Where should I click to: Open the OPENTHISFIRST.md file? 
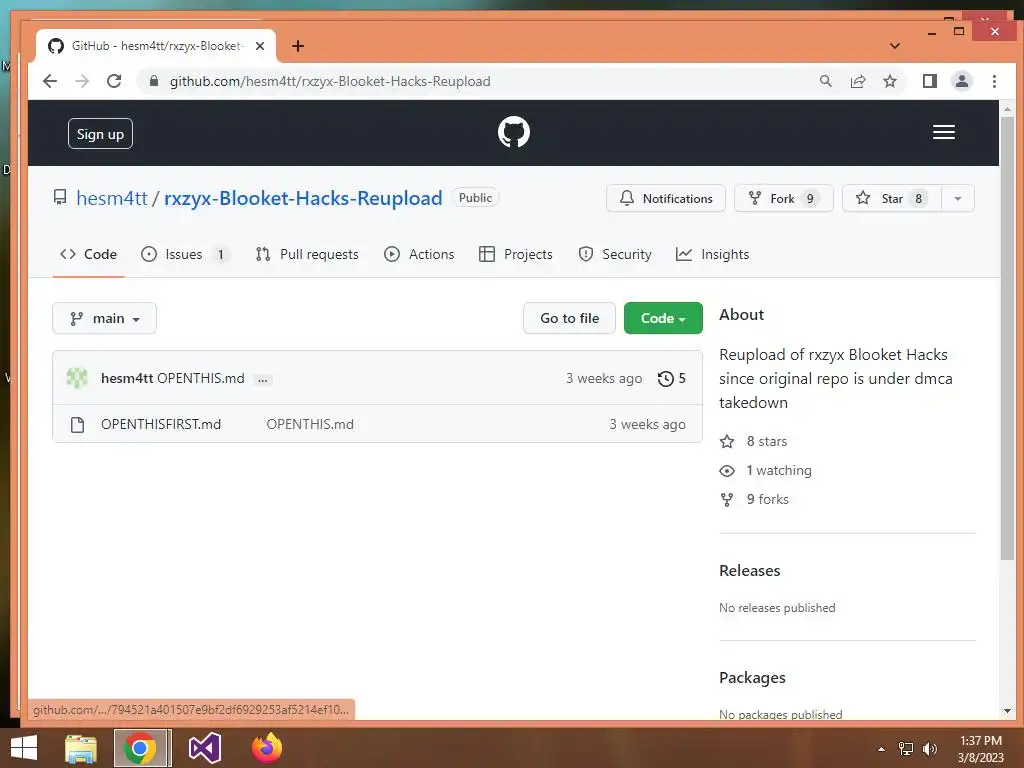click(161, 424)
